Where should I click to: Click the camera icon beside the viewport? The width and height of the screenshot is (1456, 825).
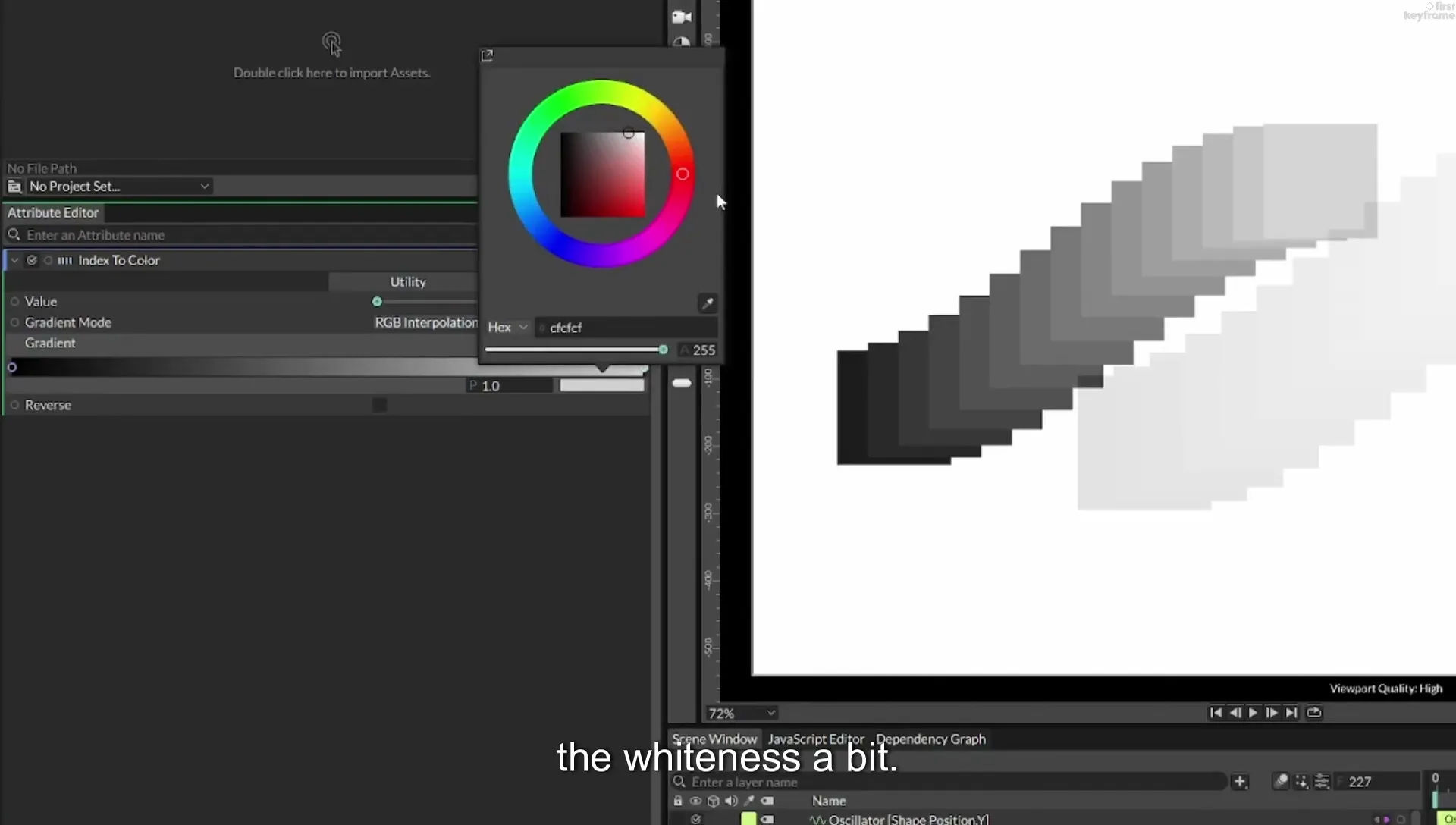point(681,17)
